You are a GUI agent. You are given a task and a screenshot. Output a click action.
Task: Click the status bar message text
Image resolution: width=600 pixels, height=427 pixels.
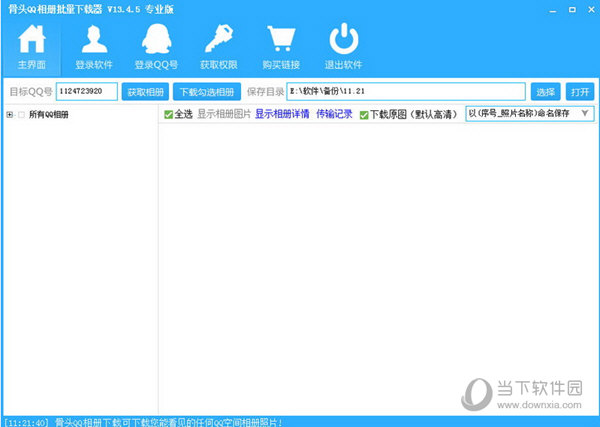168,423
